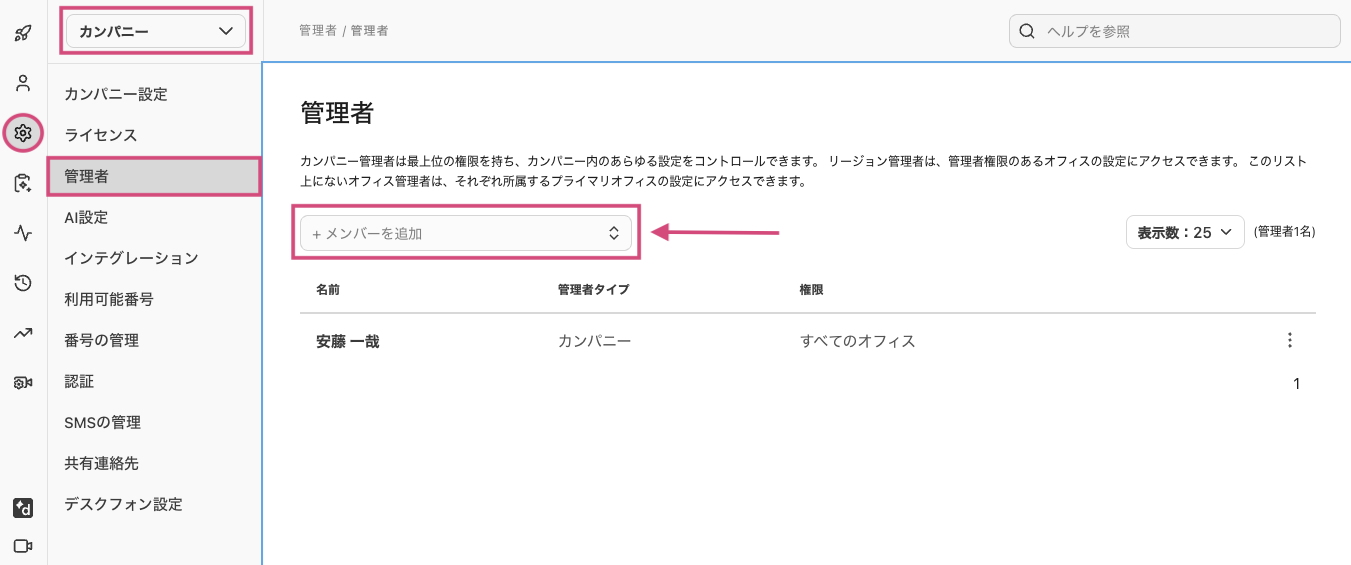The width and height of the screenshot is (1351, 565).
Task: Expand the カンパニー dropdown selector
Action: point(155,32)
